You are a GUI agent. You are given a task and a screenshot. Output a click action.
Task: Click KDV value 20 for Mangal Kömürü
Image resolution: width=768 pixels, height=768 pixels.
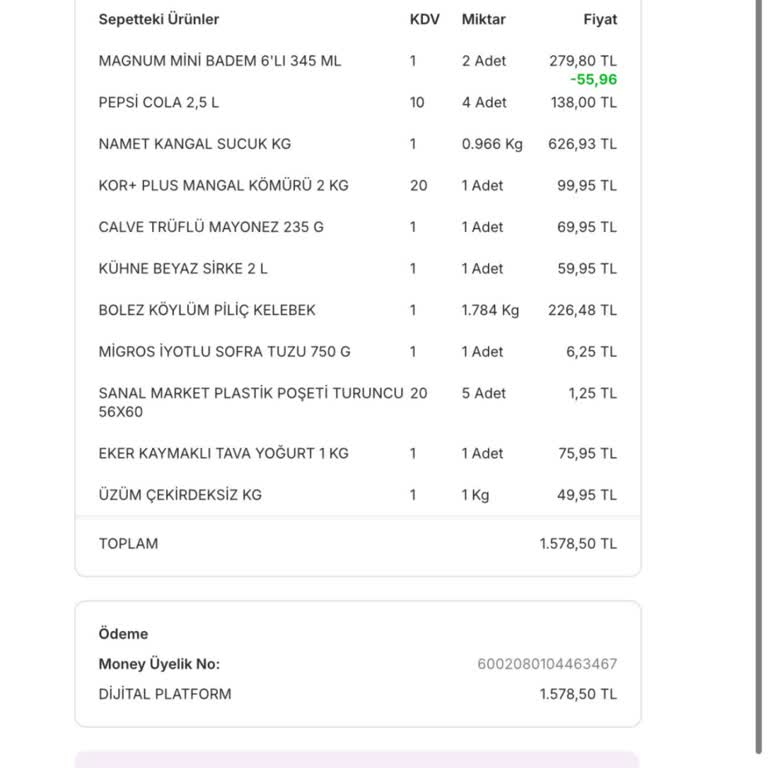point(418,186)
